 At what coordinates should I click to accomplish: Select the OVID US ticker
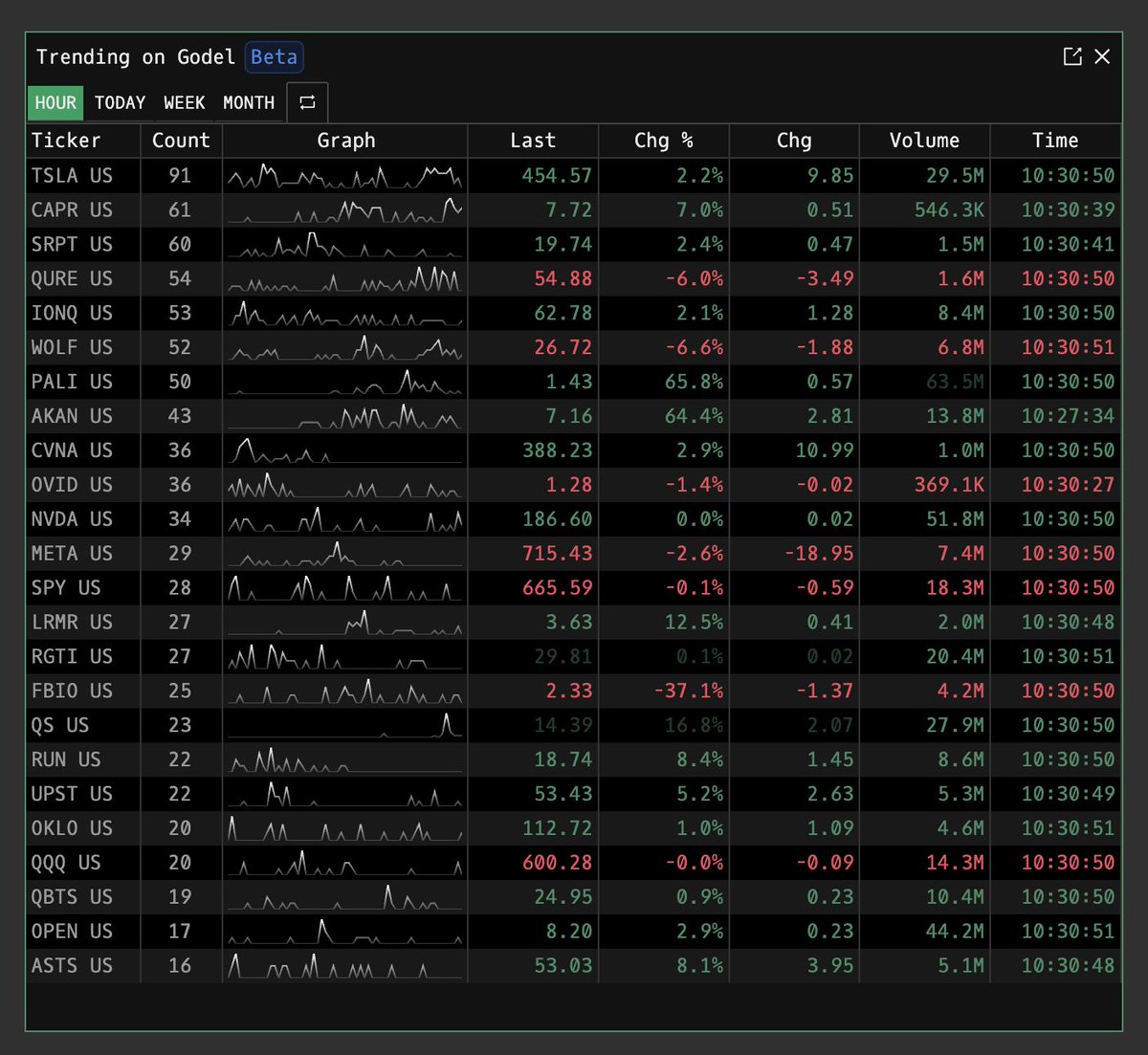coord(72,485)
